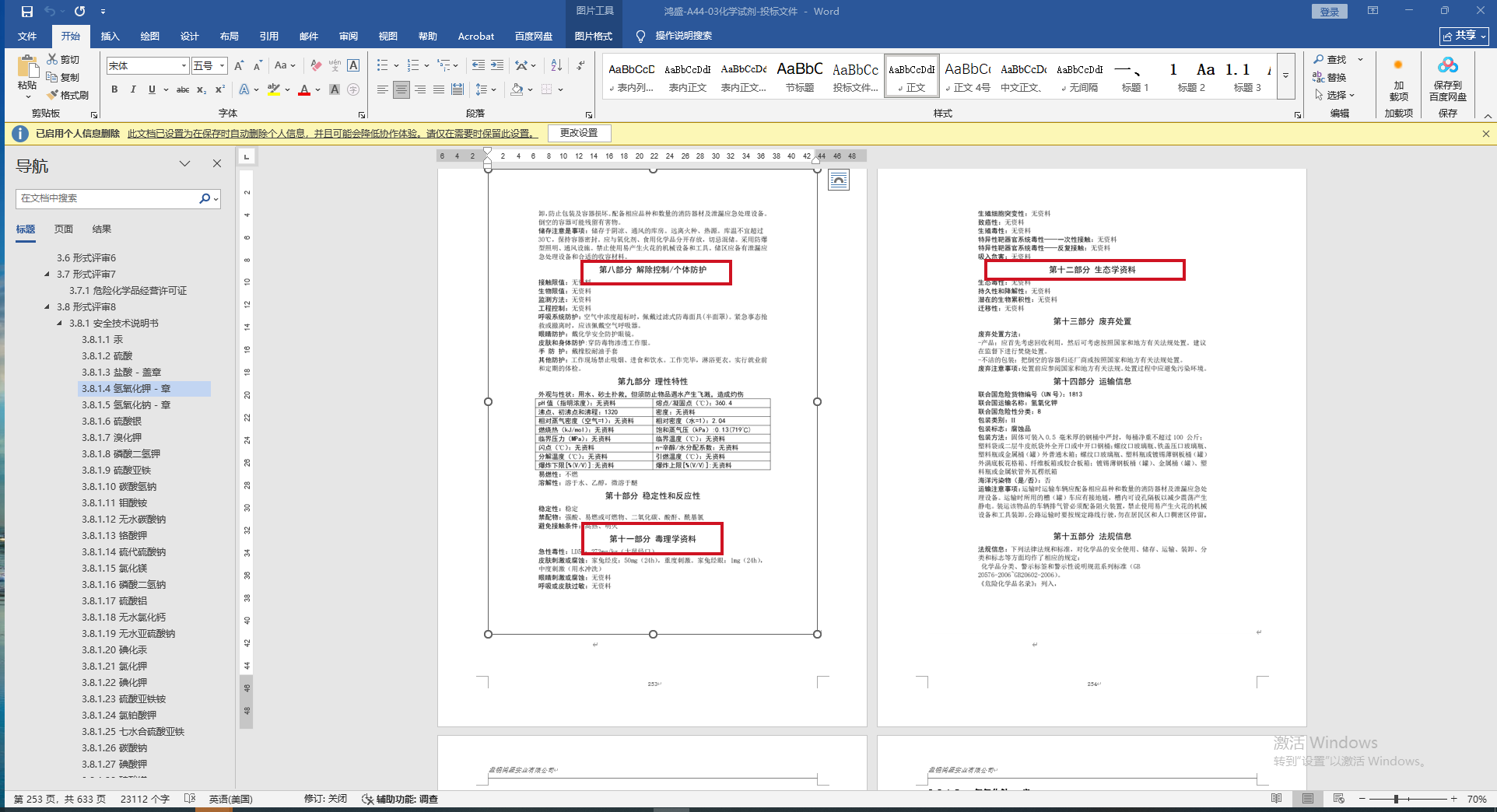The height and width of the screenshot is (812, 1497).
Task: Apply superscript x² formatting
Action: [x=220, y=89]
